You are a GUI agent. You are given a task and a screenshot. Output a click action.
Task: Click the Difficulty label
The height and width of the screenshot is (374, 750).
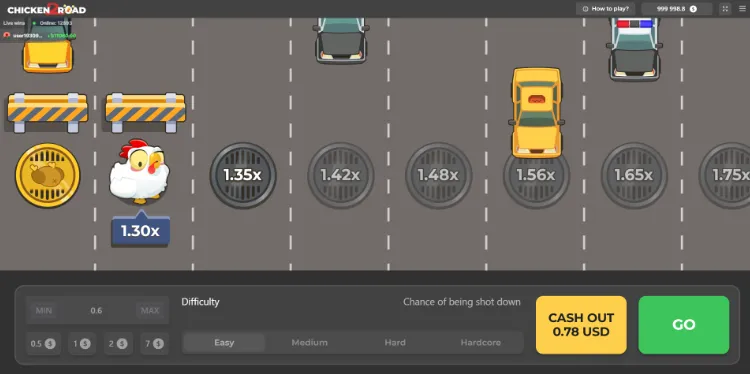tap(200, 302)
